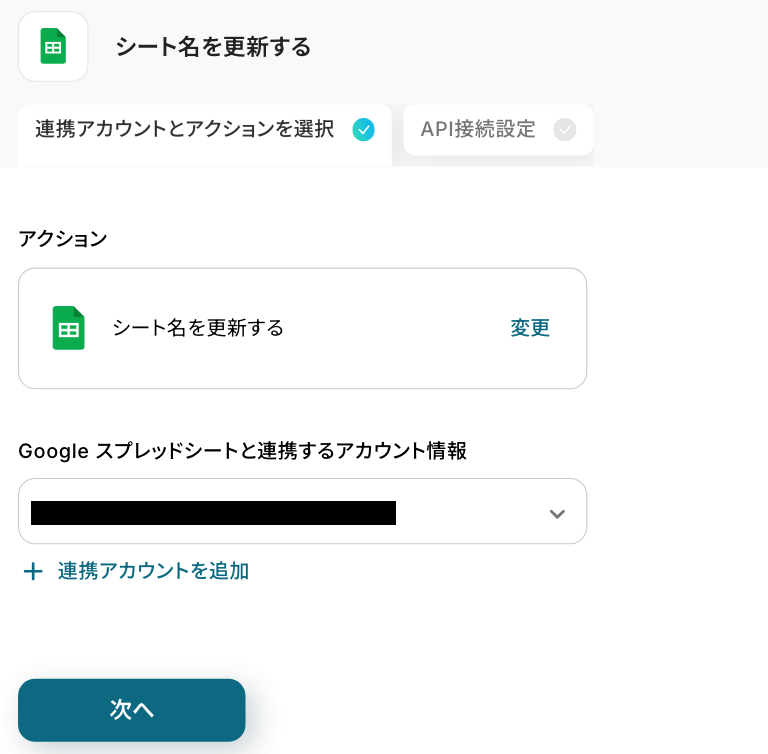Click the blank space left of 変更 in the card

pyautogui.click(x=400, y=328)
